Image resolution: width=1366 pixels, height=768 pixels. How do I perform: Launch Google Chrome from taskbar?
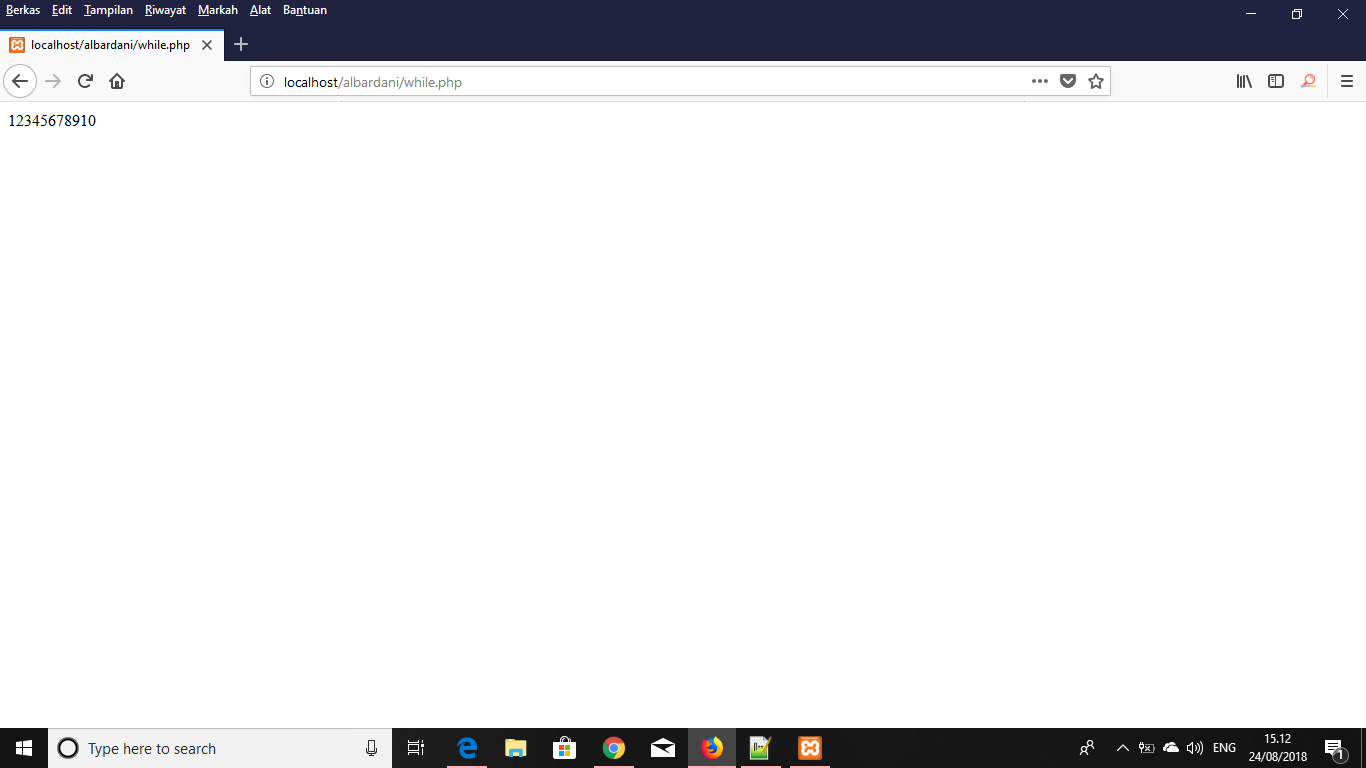click(614, 748)
